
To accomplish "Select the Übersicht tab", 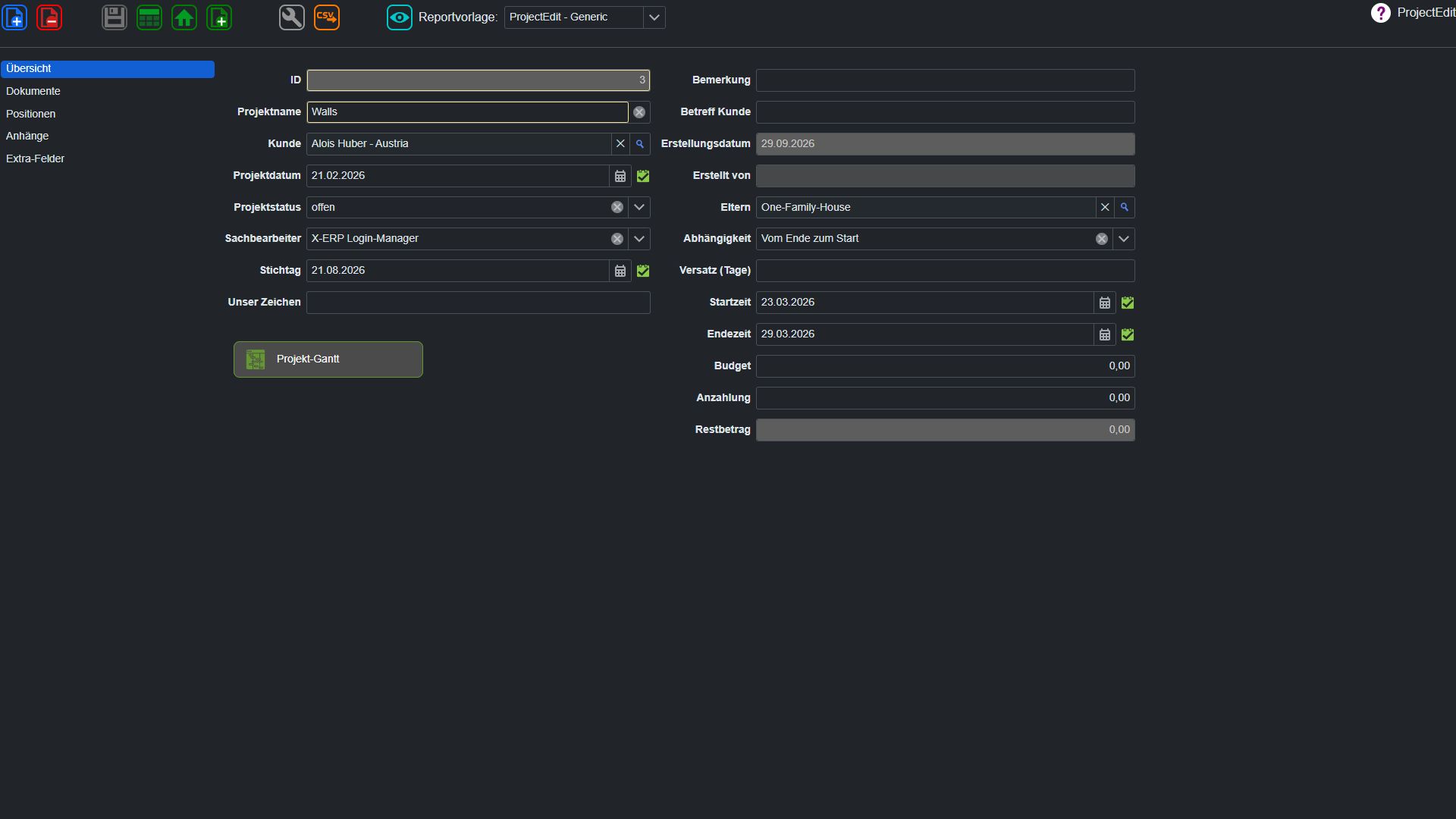I will pyautogui.click(x=108, y=69).
